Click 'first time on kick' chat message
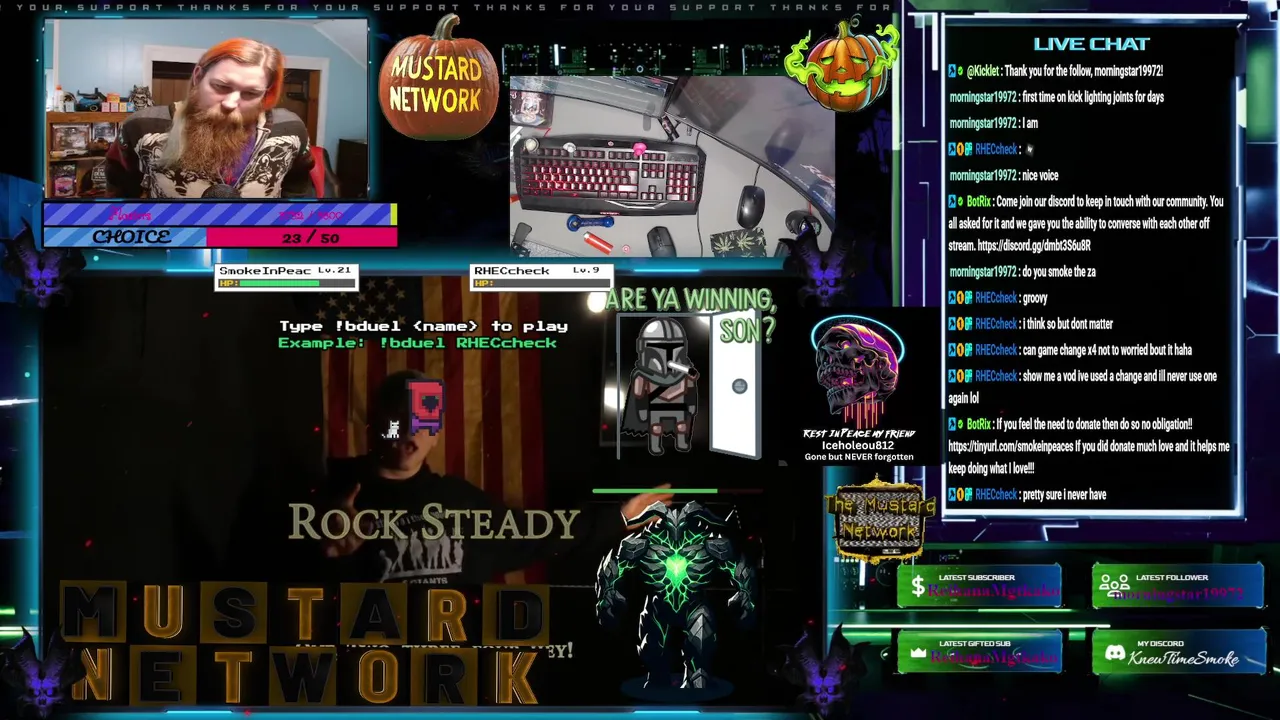1280x720 pixels. 1056,97
